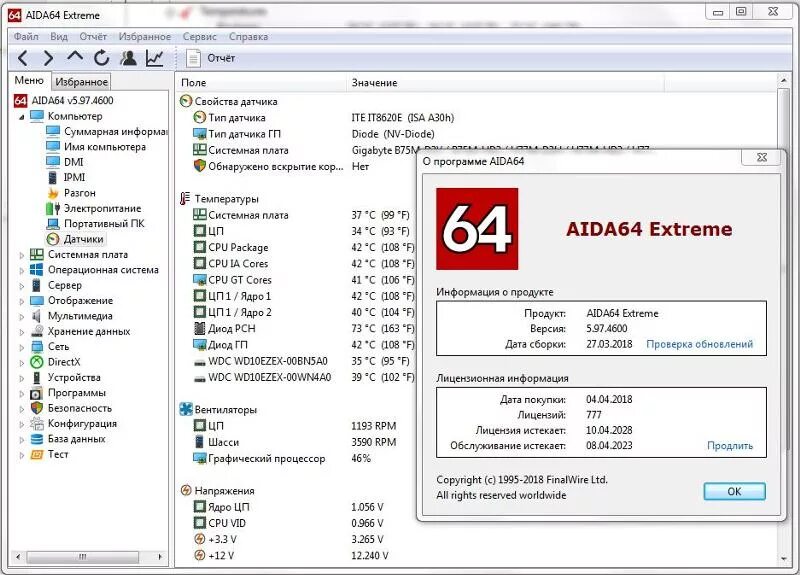Switch to the Меню tab
This screenshot has height=575, width=800.
pyautogui.click(x=29, y=81)
